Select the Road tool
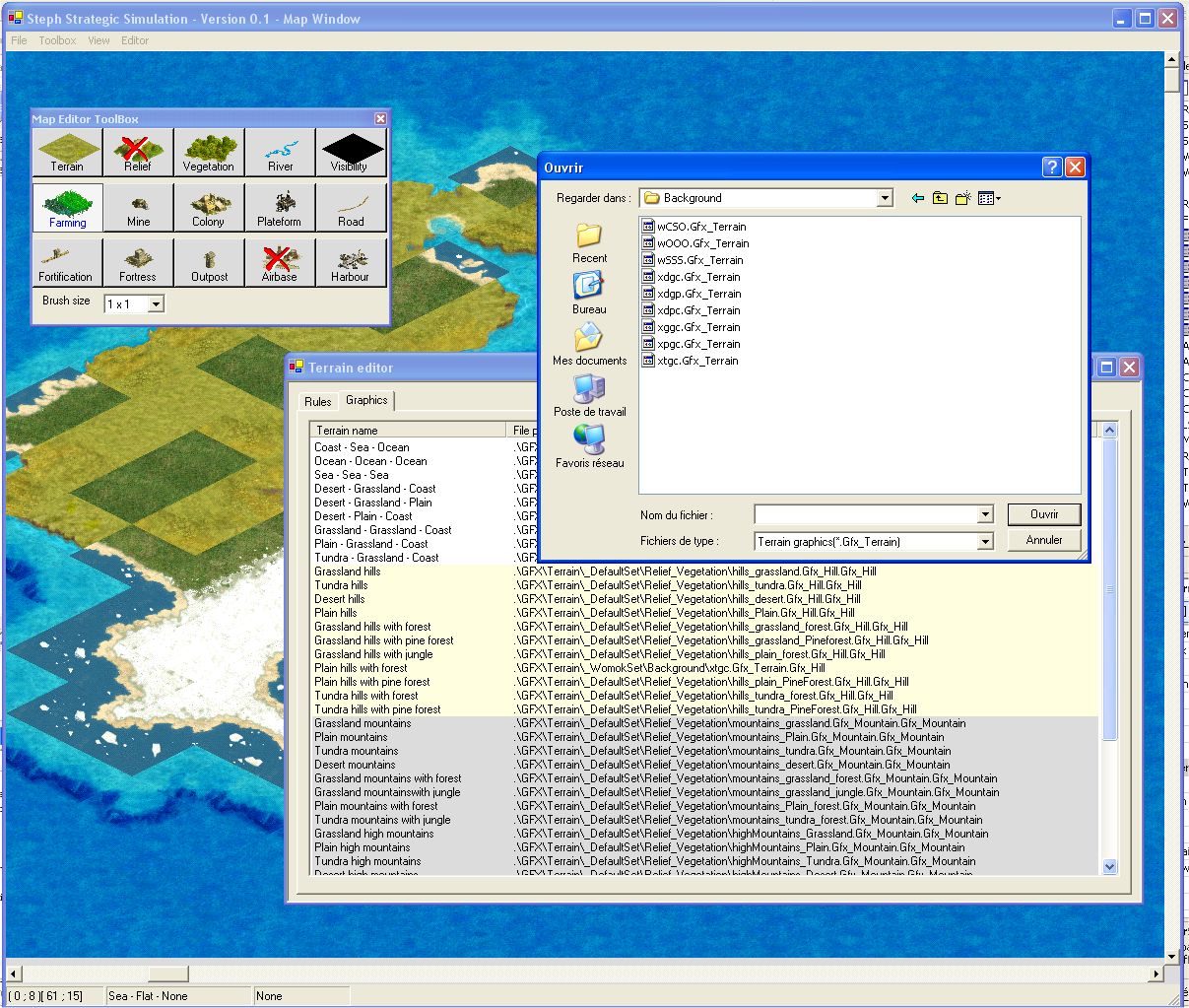Screen dimensions: 1189x1008 351,208
